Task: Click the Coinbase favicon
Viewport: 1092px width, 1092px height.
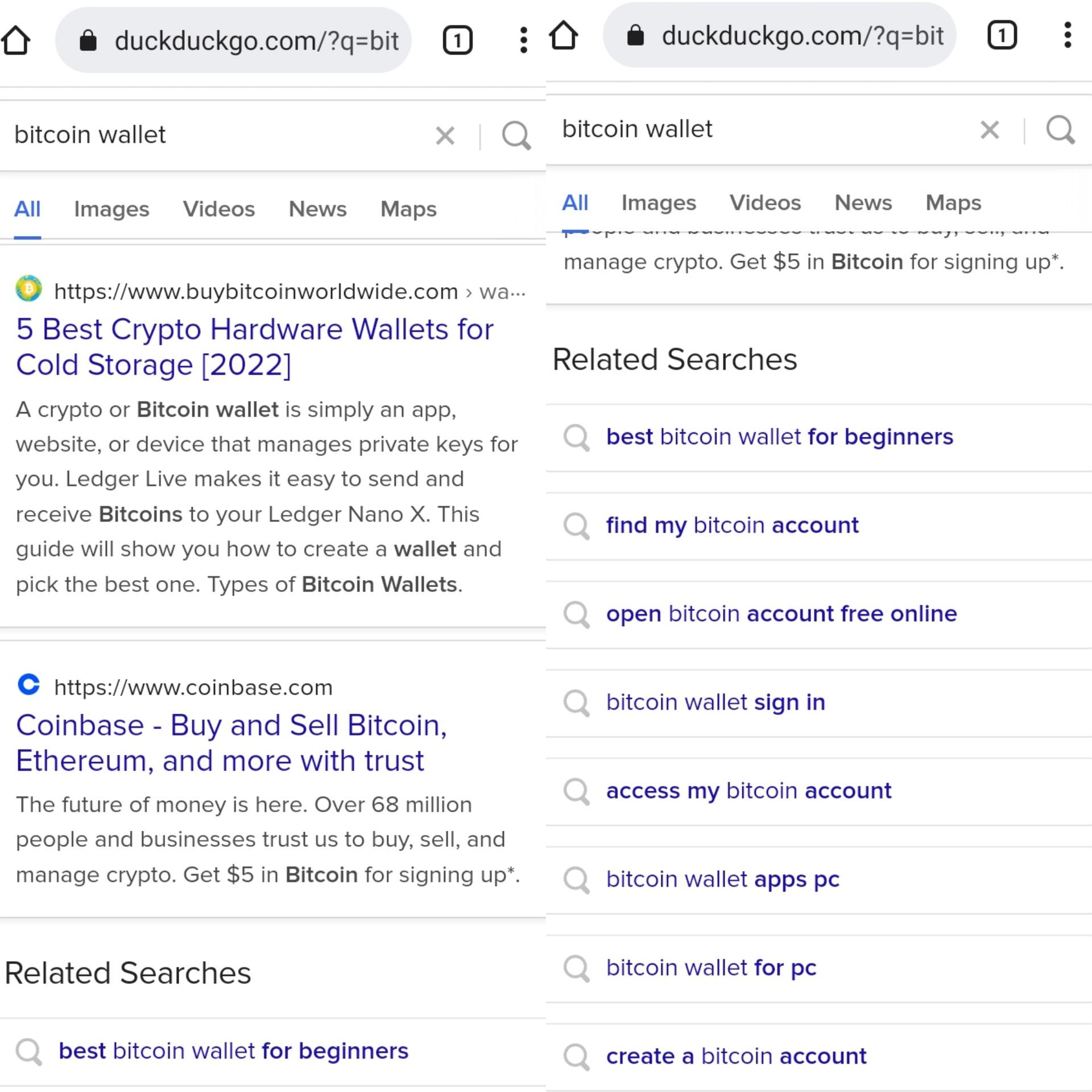Action: point(29,685)
